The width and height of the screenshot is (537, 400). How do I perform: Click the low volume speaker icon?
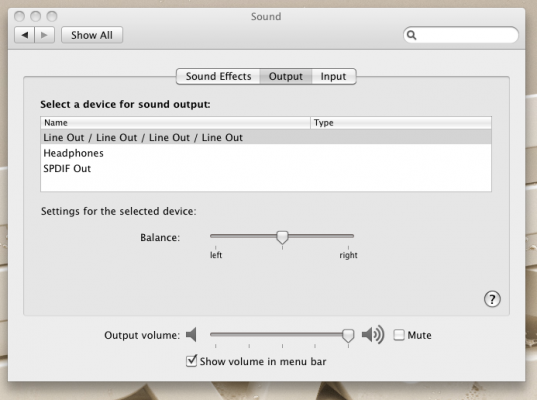coord(191,335)
